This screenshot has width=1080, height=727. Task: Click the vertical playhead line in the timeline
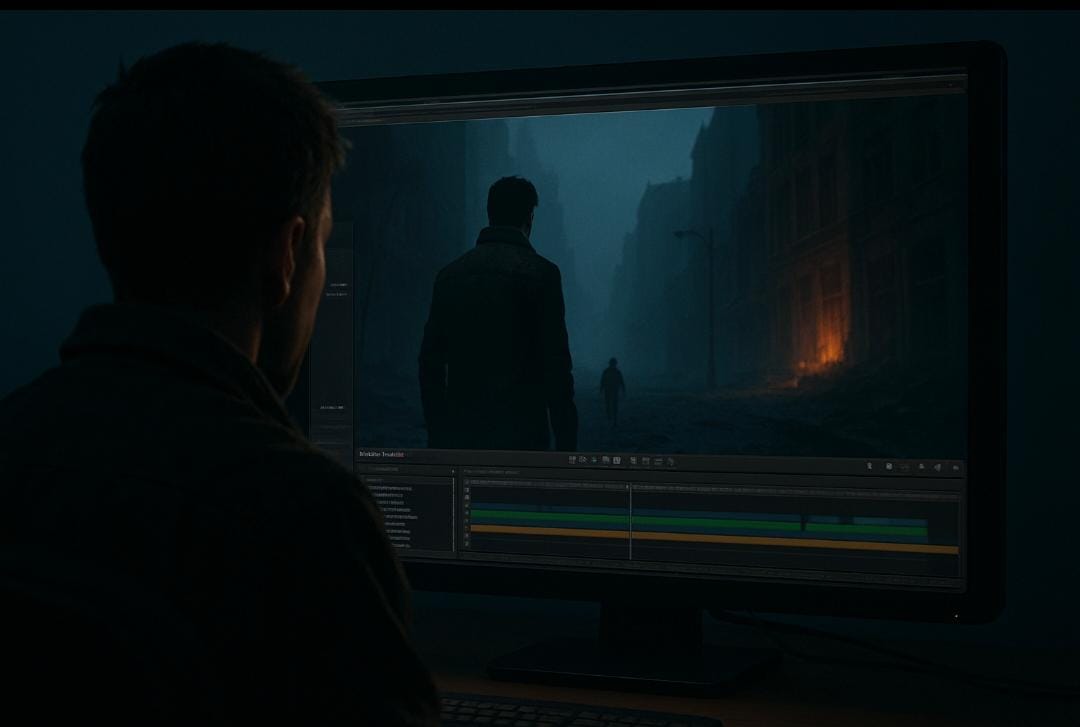coord(630,522)
